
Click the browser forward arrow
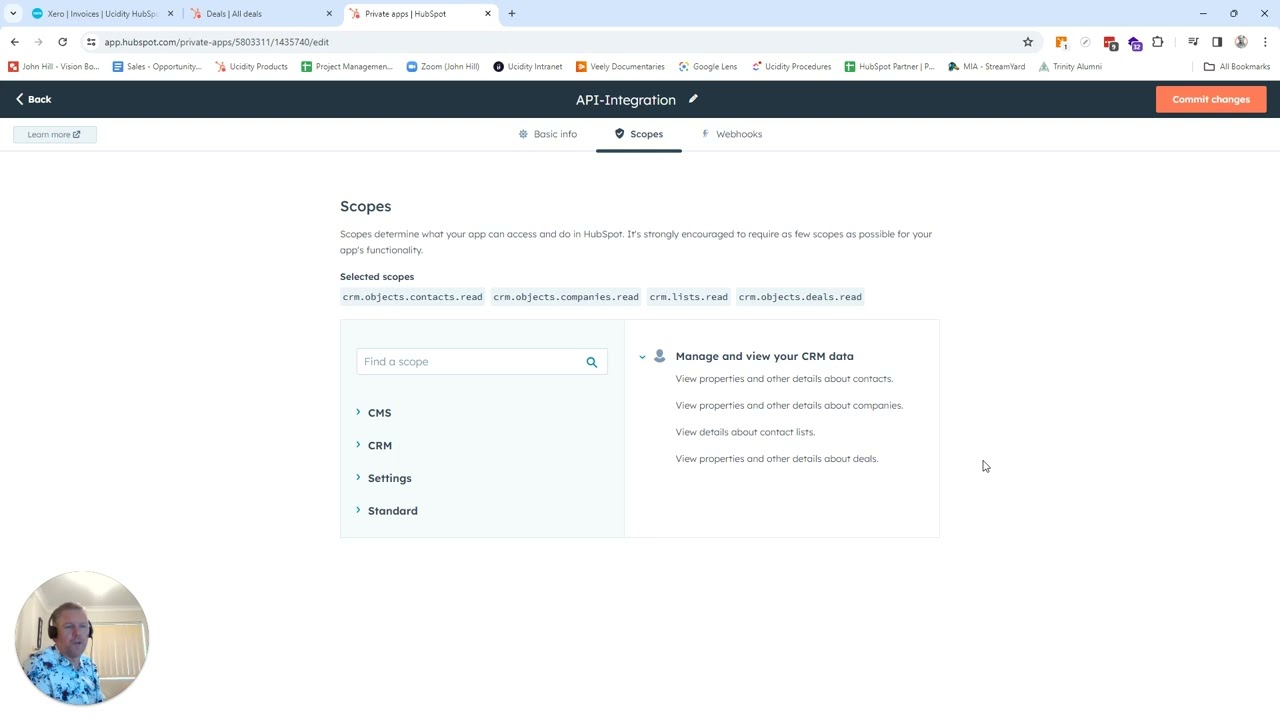(x=39, y=42)
